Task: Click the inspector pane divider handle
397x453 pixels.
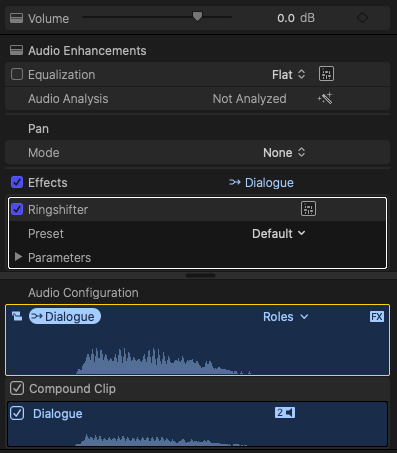Action: [x=200, y=276]
